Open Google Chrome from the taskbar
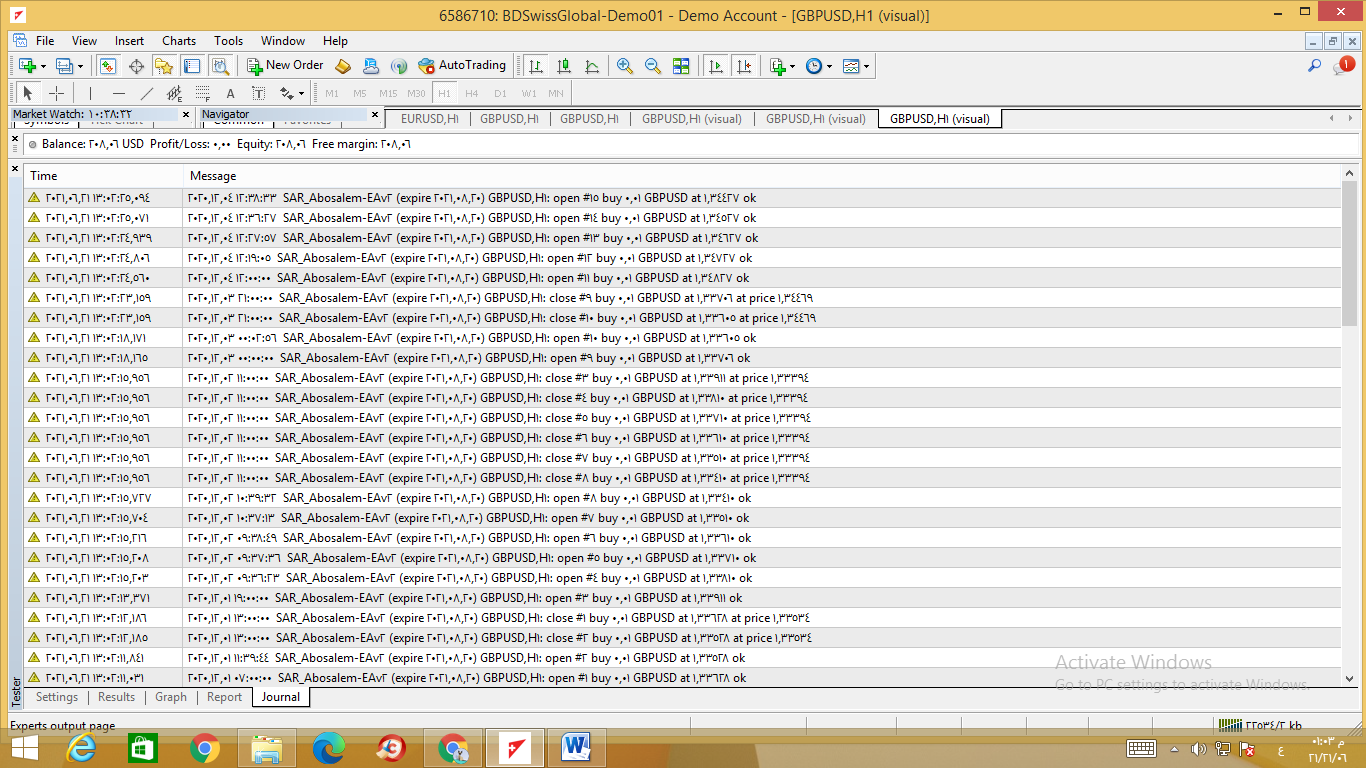This screenshot has height=768, width=1366. coord(205,748)
